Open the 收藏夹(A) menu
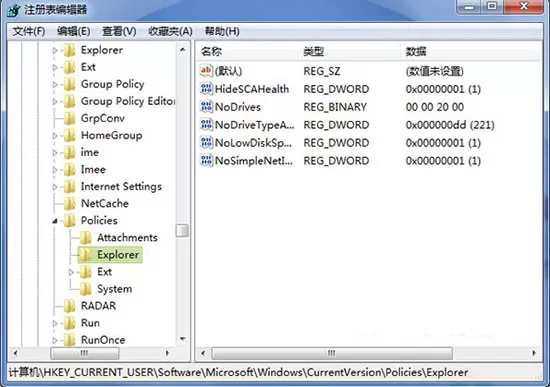This screenshot has width=550, height=387. [x=170, y=32]
